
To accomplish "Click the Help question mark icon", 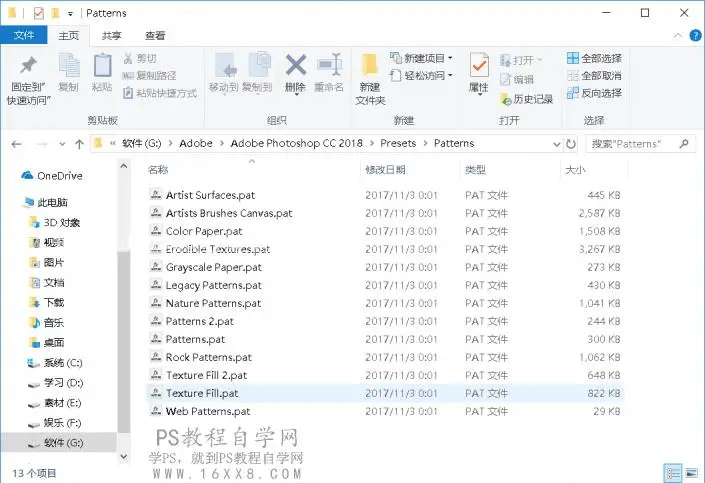I will [695, 36].
